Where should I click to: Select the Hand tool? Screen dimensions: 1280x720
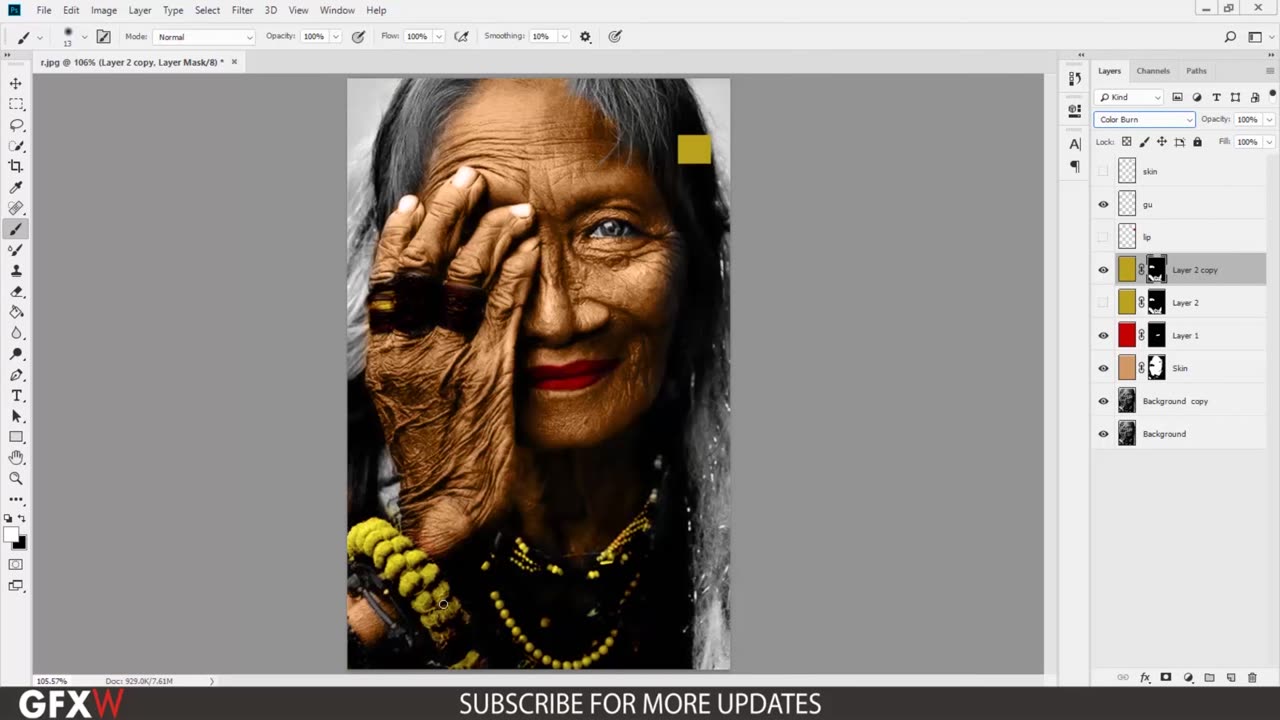[x=16, y=457]
